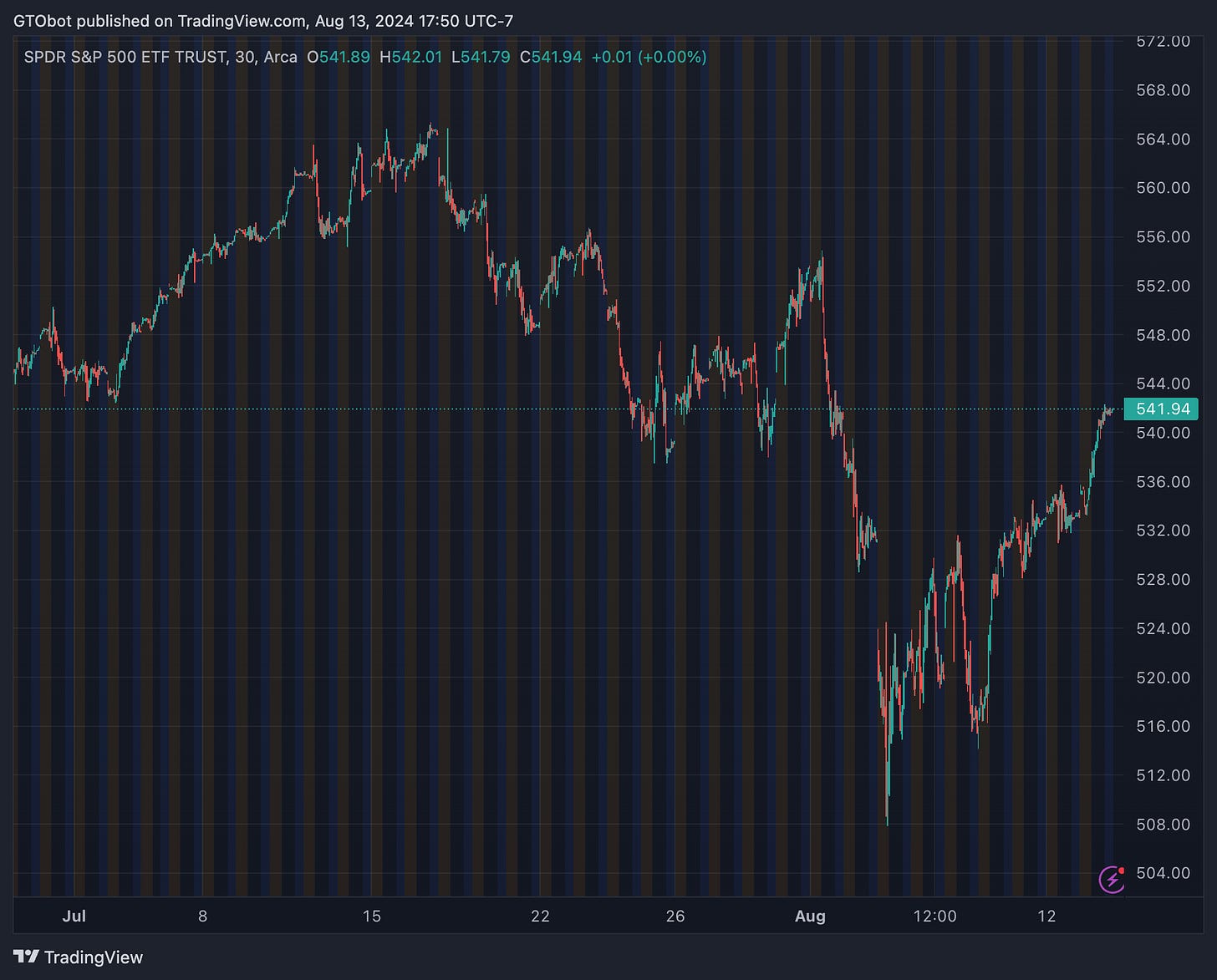
Task: Click the 524.00 price axis label
Action: [1163, 628]
